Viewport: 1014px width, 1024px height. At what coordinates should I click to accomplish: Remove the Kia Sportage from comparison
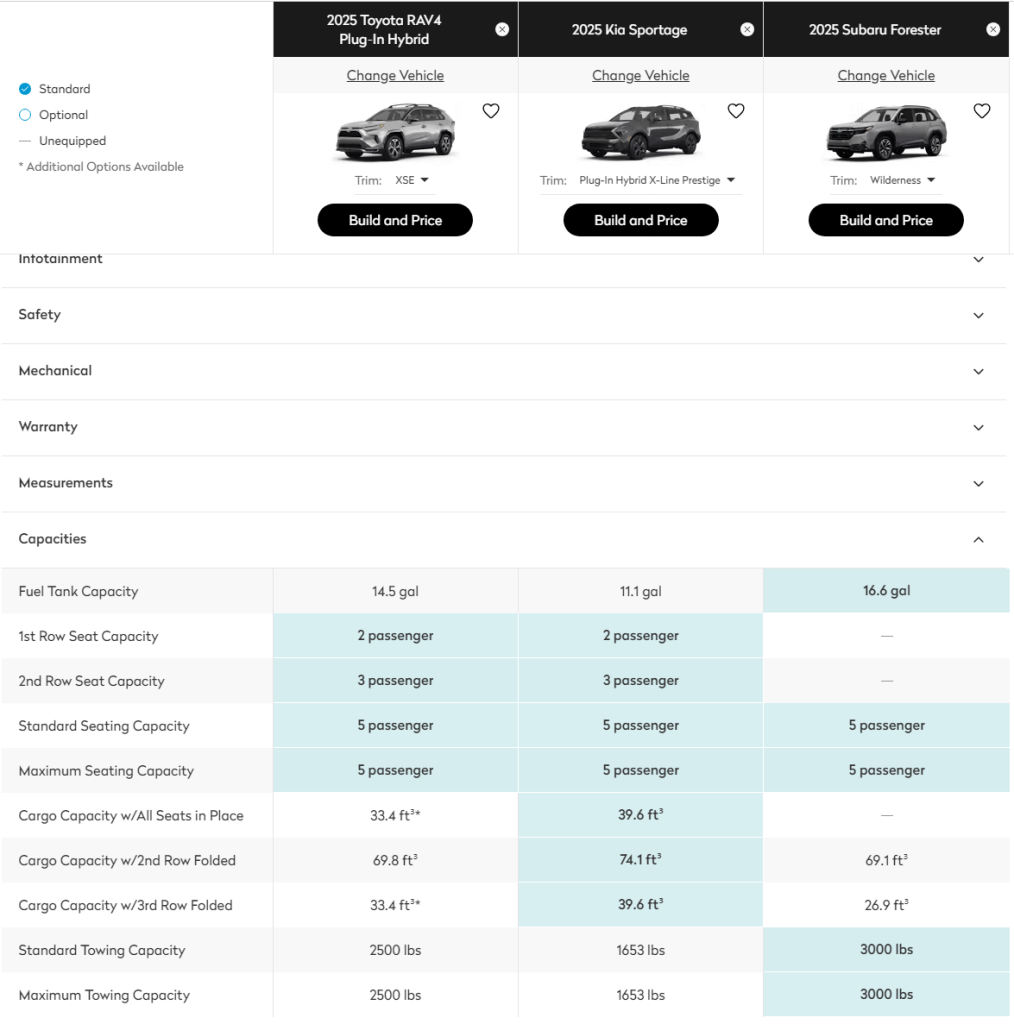pyautogui.click(x=747, y=30)
